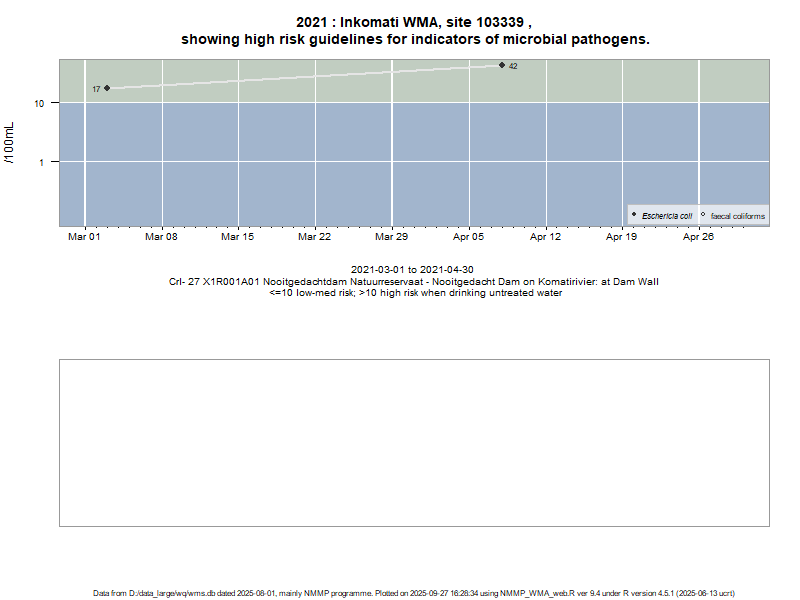This screenshot has height=600, width=800.
Task: Select the Escherichia coli legend marker
Action: [634, 215]
